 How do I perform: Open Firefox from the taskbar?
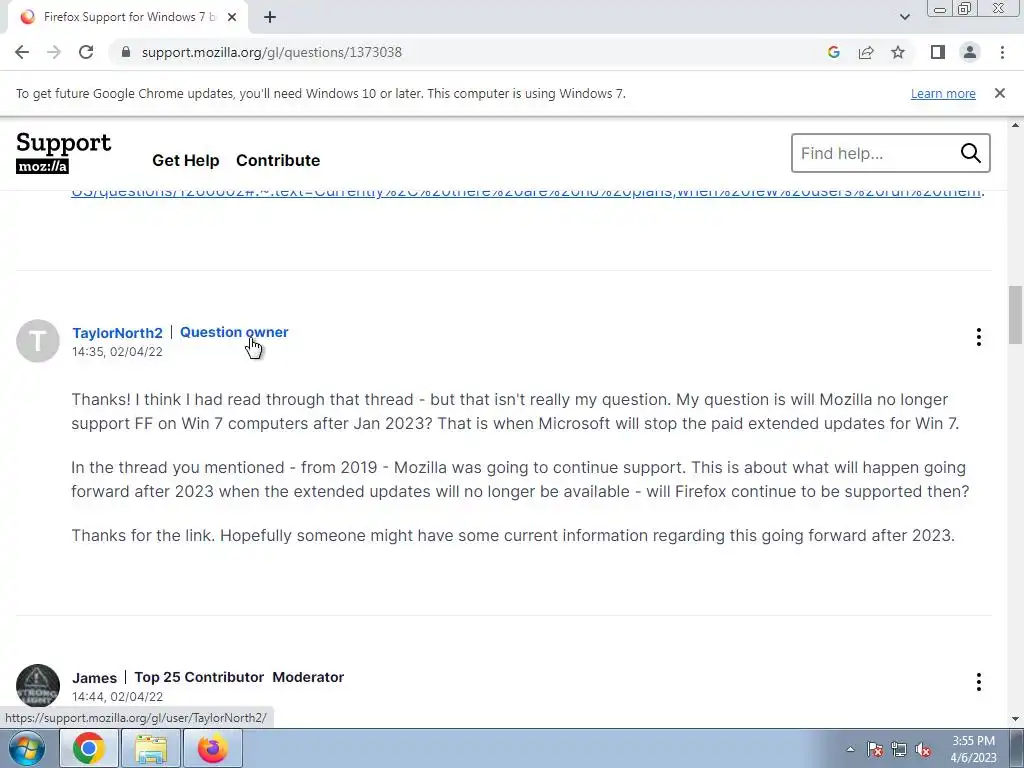[x=213, y=748]
